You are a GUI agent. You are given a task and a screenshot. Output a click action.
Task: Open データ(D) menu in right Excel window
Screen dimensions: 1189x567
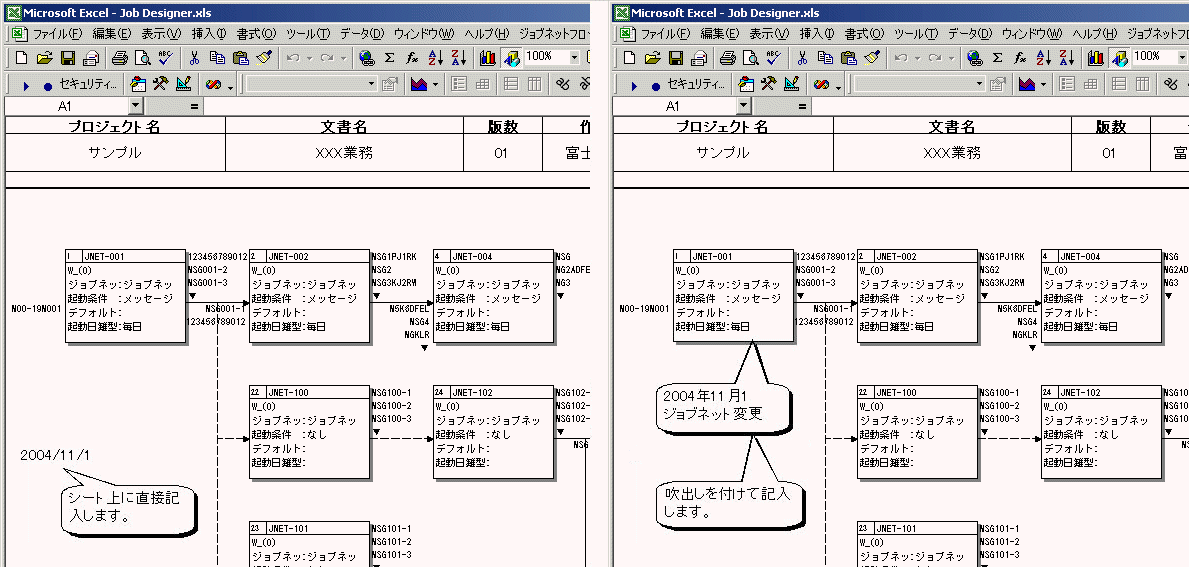(x=970, y=34)
